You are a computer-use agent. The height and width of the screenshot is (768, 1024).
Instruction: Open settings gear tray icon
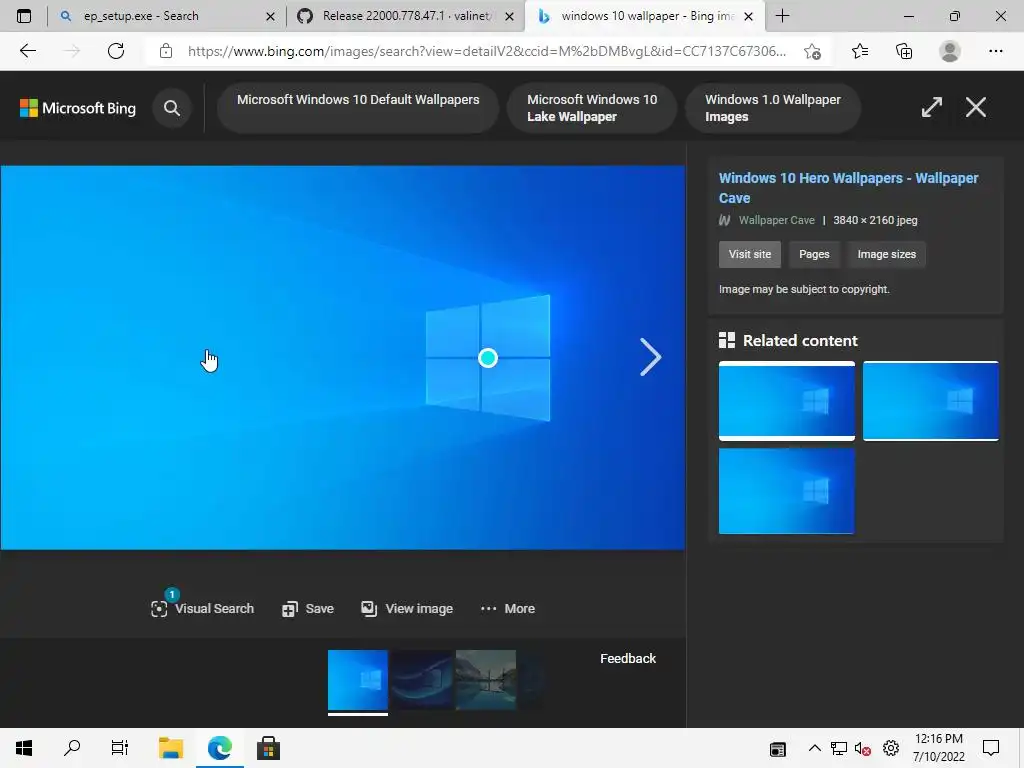[891, 748]
